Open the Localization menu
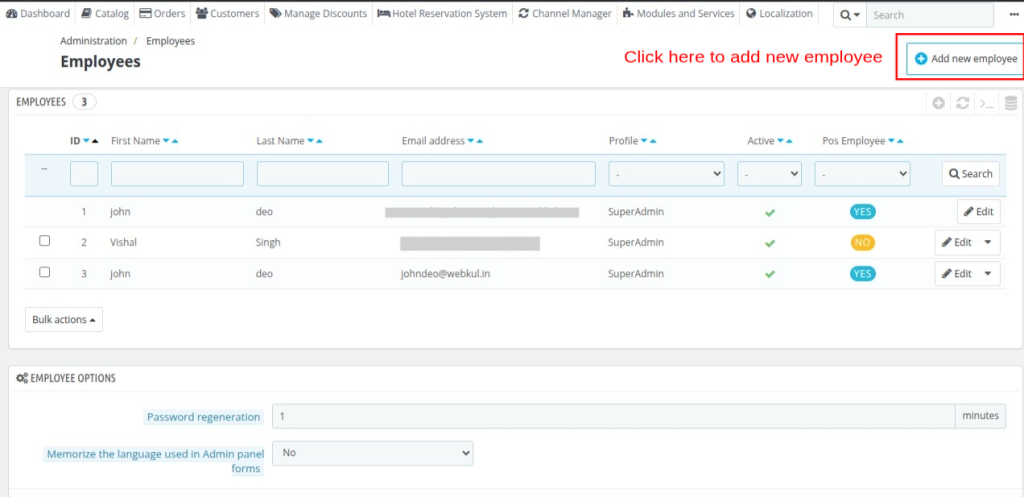Image resolution: width=1024 pixels, height=497 pixels. (779, 13)
